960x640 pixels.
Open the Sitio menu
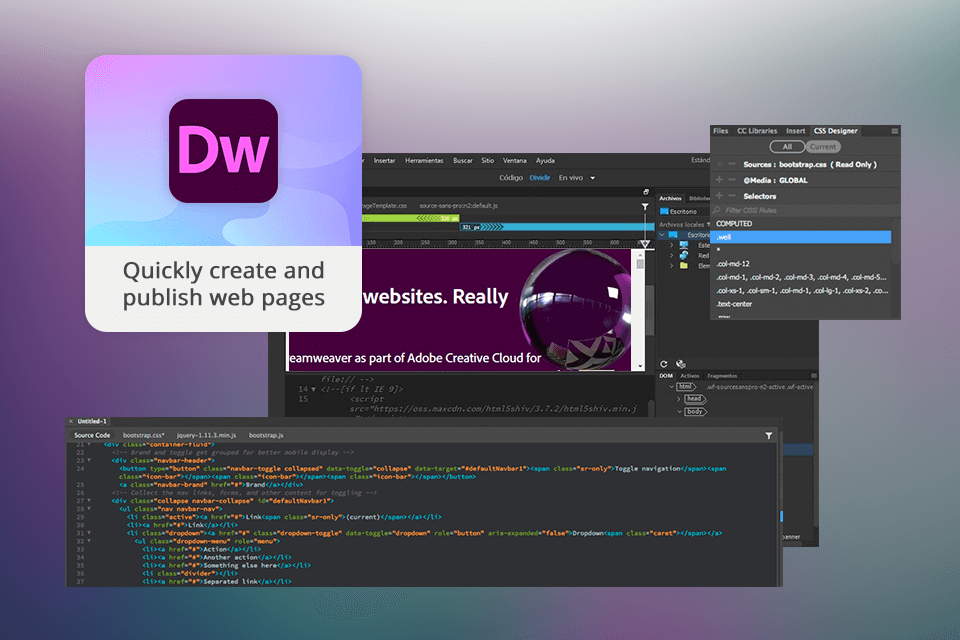(487, 160)
